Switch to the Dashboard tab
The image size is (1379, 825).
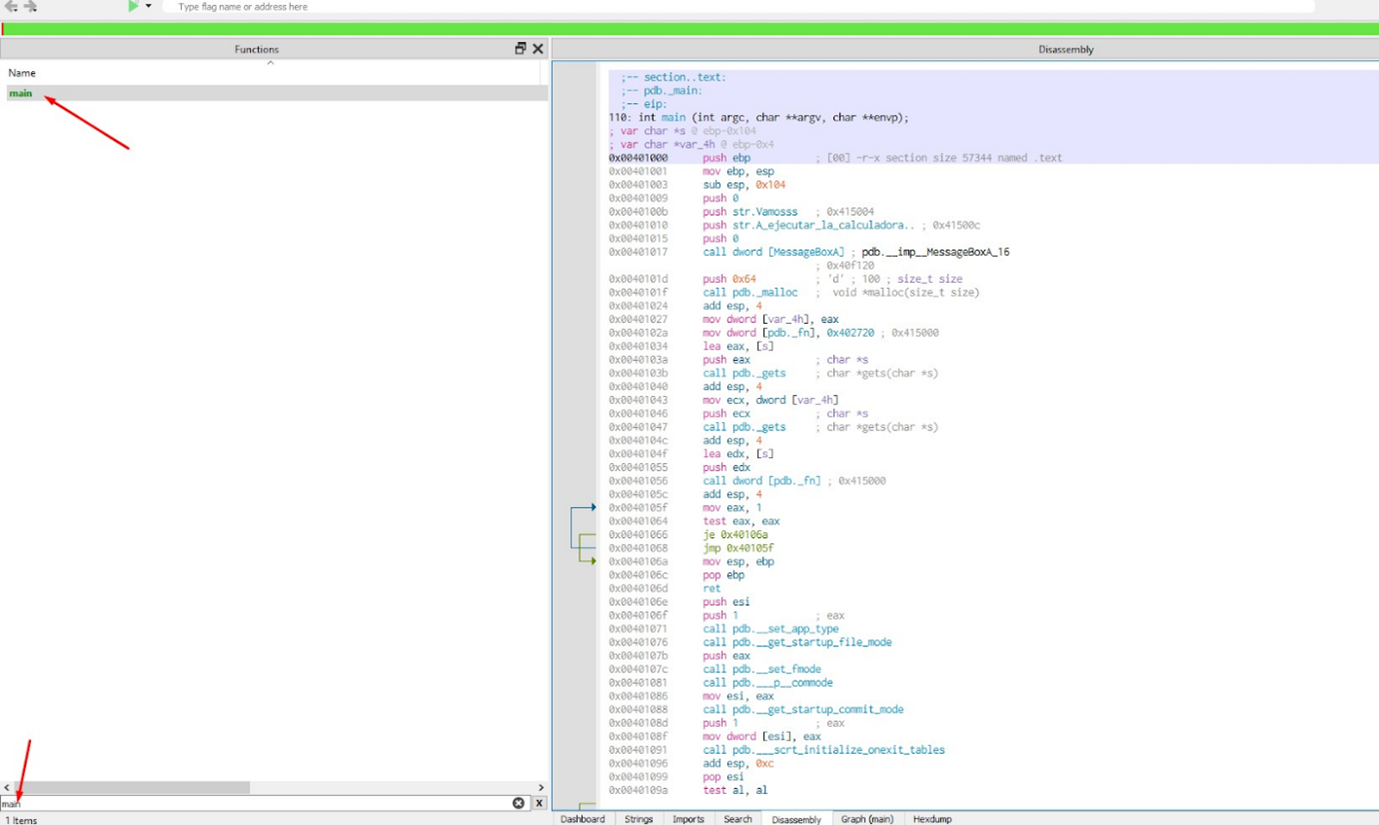(582, 819)
